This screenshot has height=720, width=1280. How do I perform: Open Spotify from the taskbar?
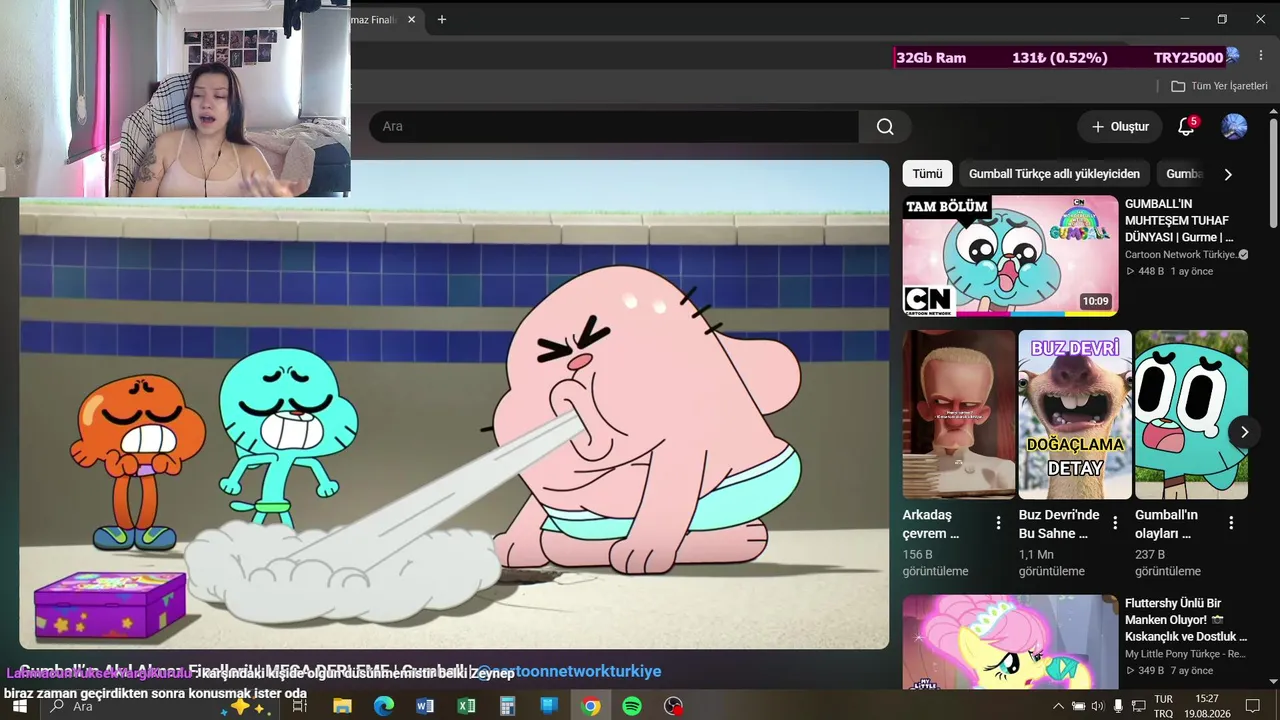(632, 706)
